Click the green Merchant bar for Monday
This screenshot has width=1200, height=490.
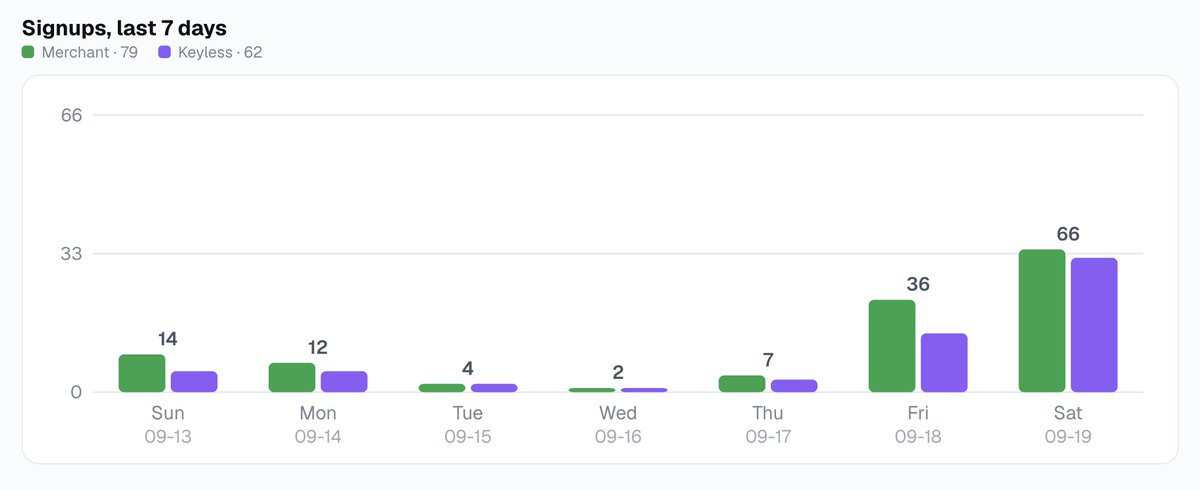click(x=292, y=377)
